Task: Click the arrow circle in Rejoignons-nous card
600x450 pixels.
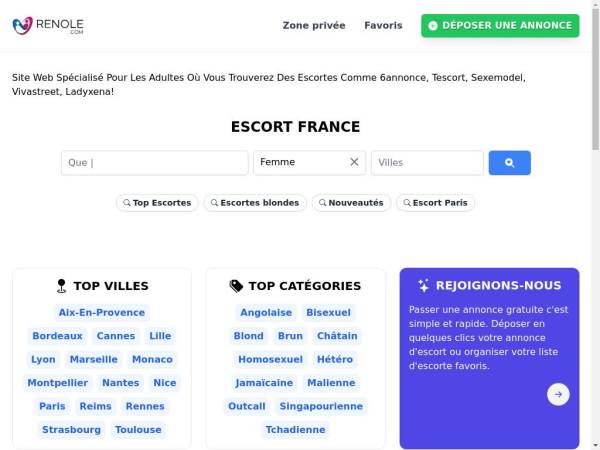Action: click(x=558, y=394)
